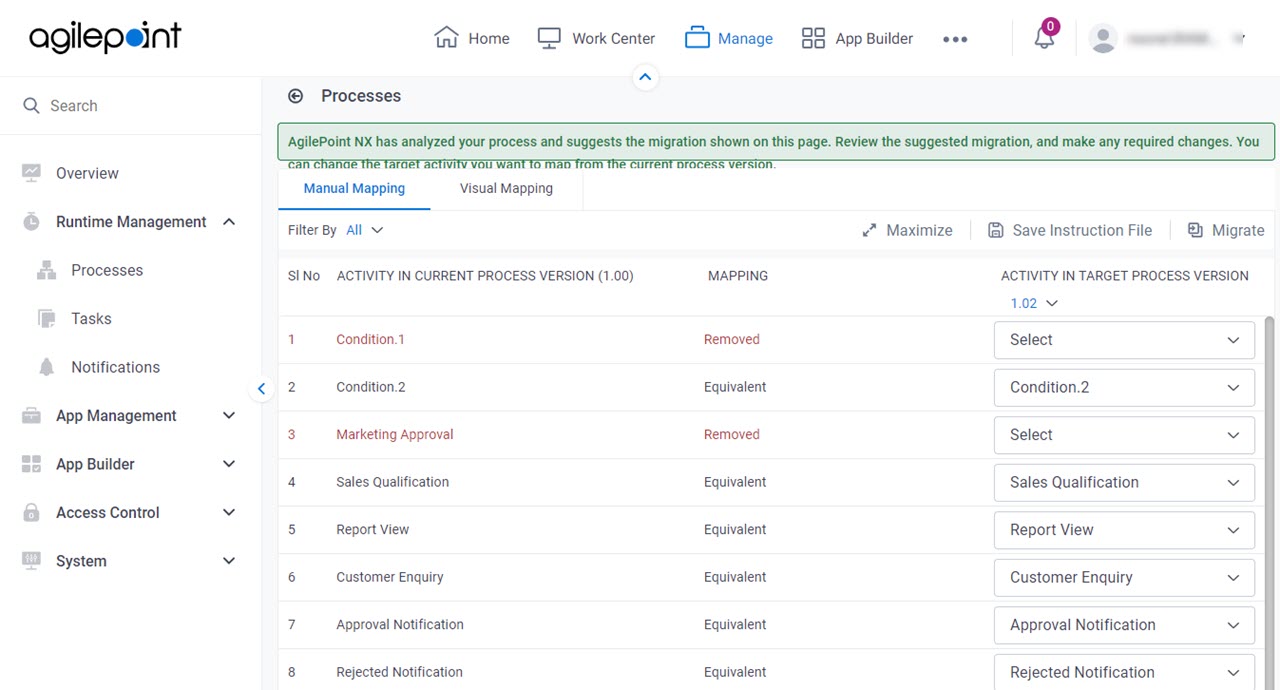
Task: Click the Save Instruction File disk icon
Action: [x=995, y=230]
